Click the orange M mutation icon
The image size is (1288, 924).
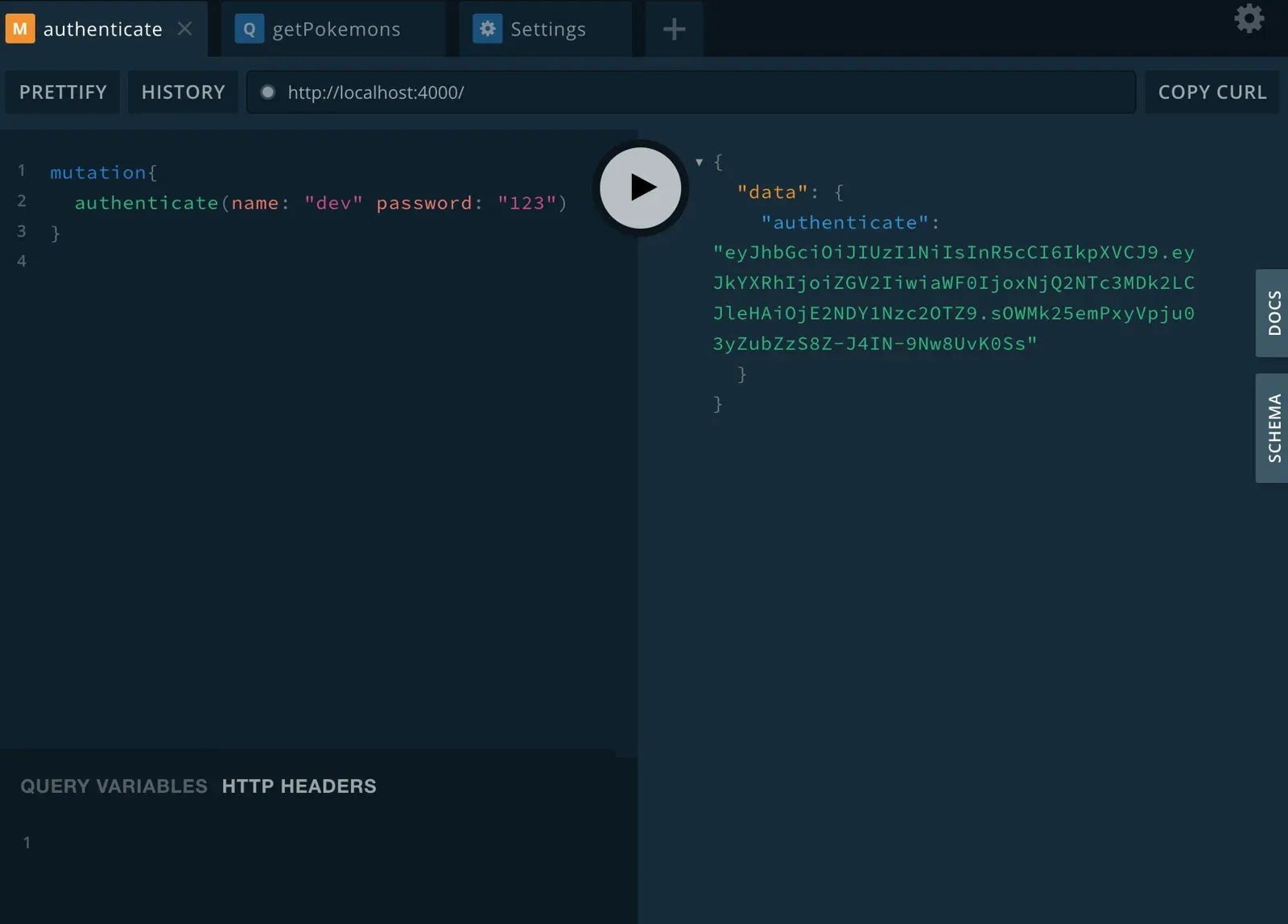point(20,29)
